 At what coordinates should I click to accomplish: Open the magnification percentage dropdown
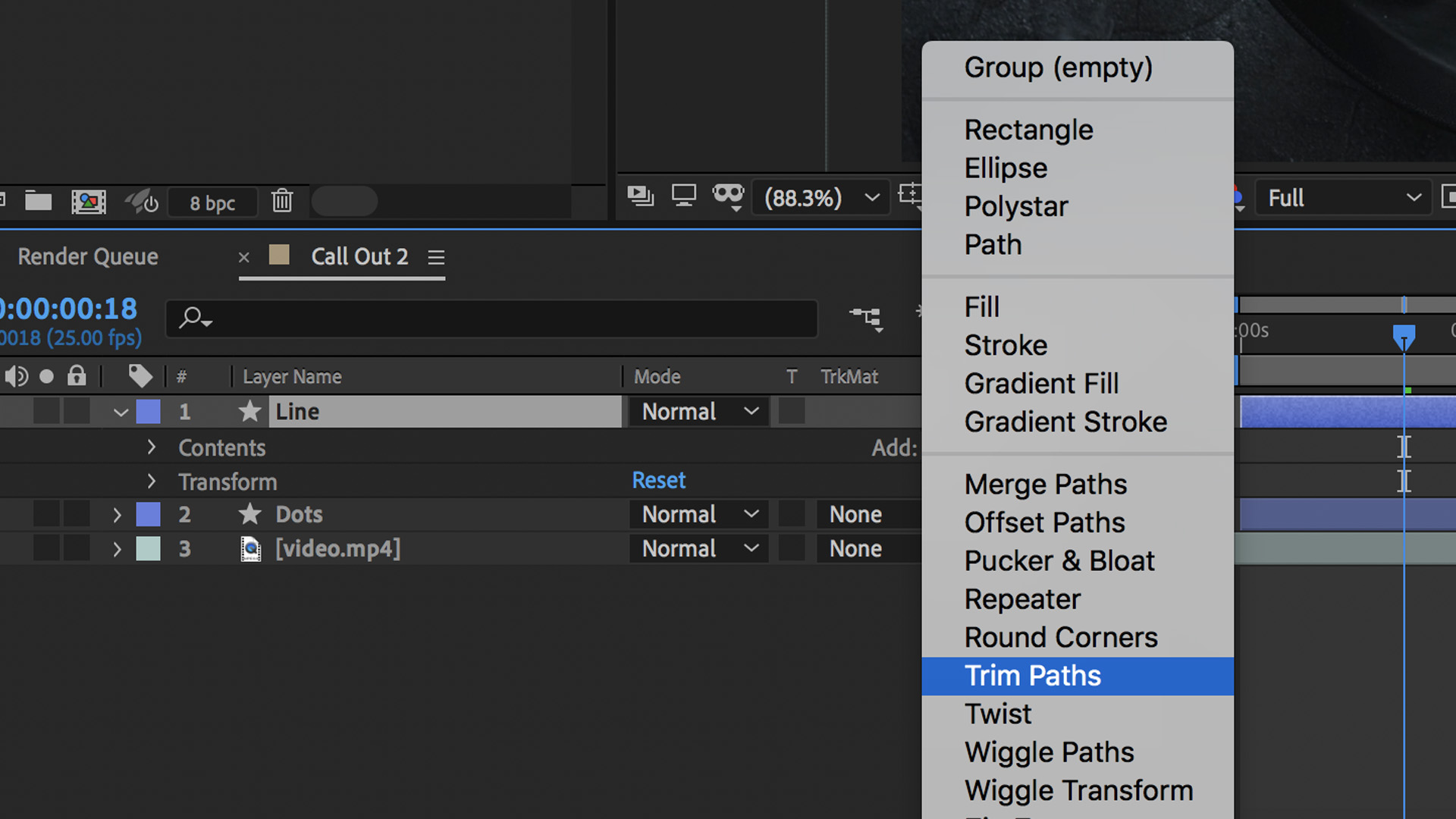coord(821,198)
